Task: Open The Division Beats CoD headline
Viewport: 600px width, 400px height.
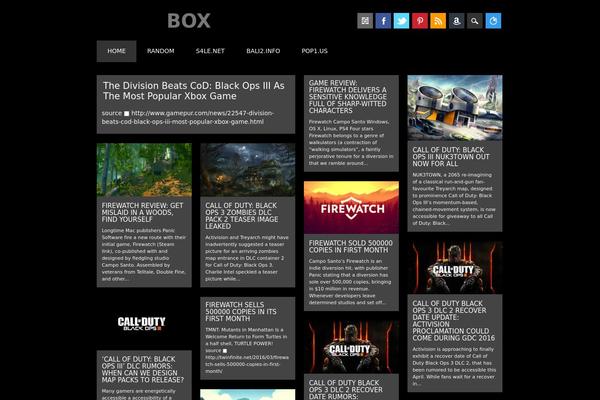Action: 194,91
